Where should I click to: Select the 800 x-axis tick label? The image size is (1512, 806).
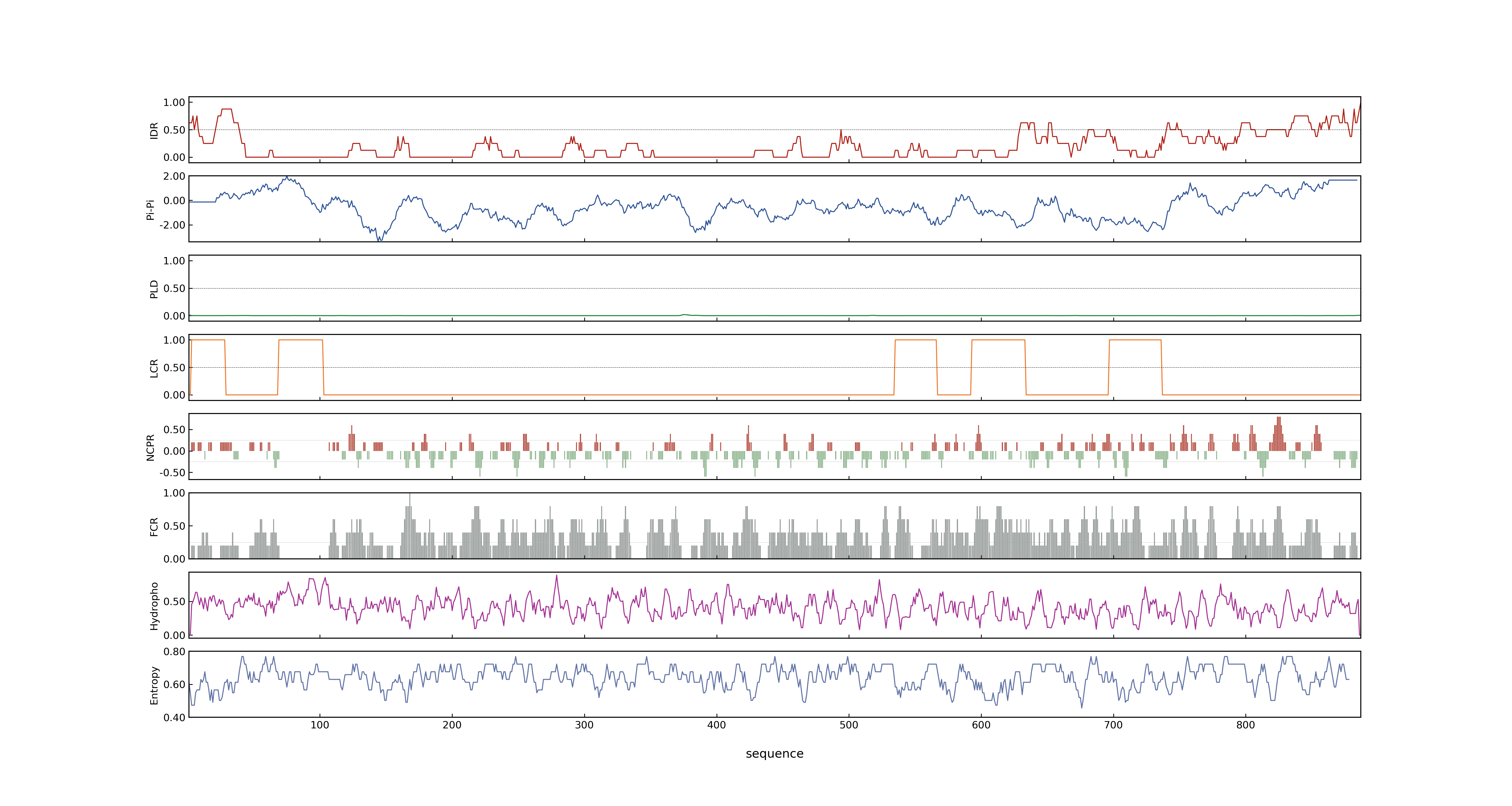[1245, 725]
